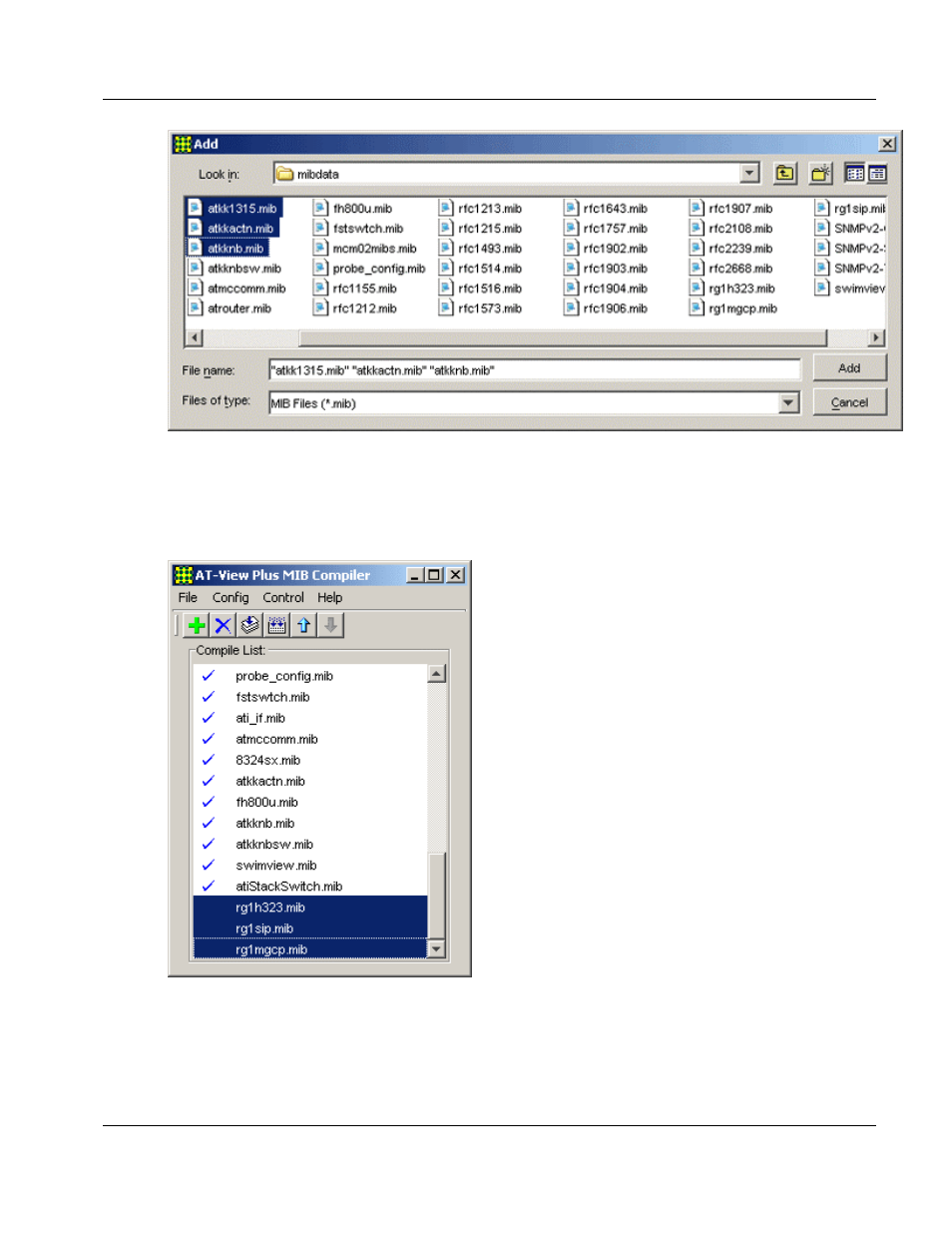Click the rfc1907.mib file icon
Image resolution: width=952 pixels, height=1233 pixels.
click(x=697, y=208)
